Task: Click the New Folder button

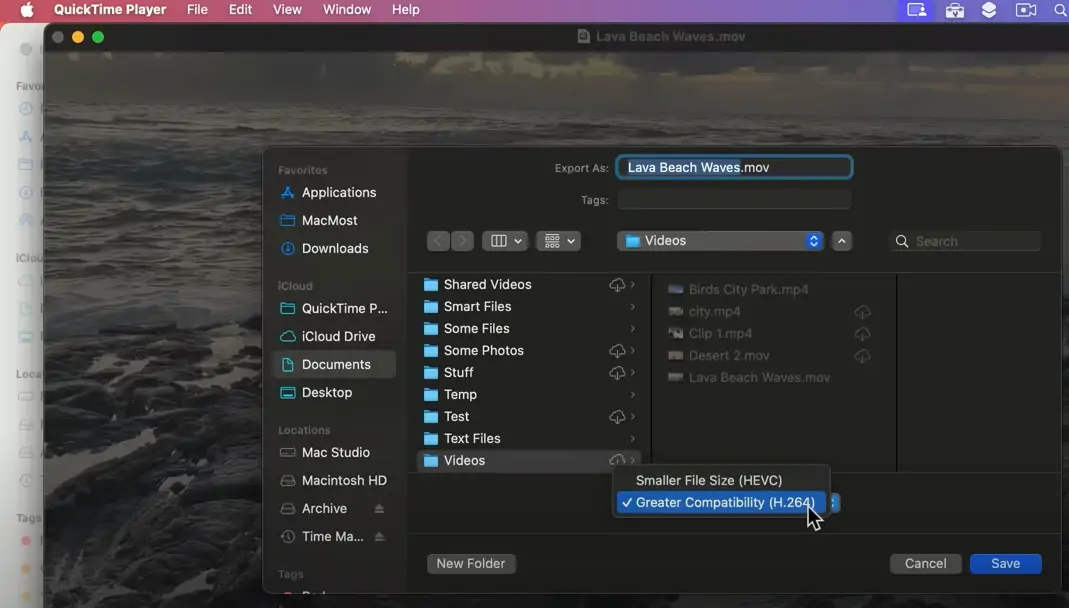Action: point(471,564)
